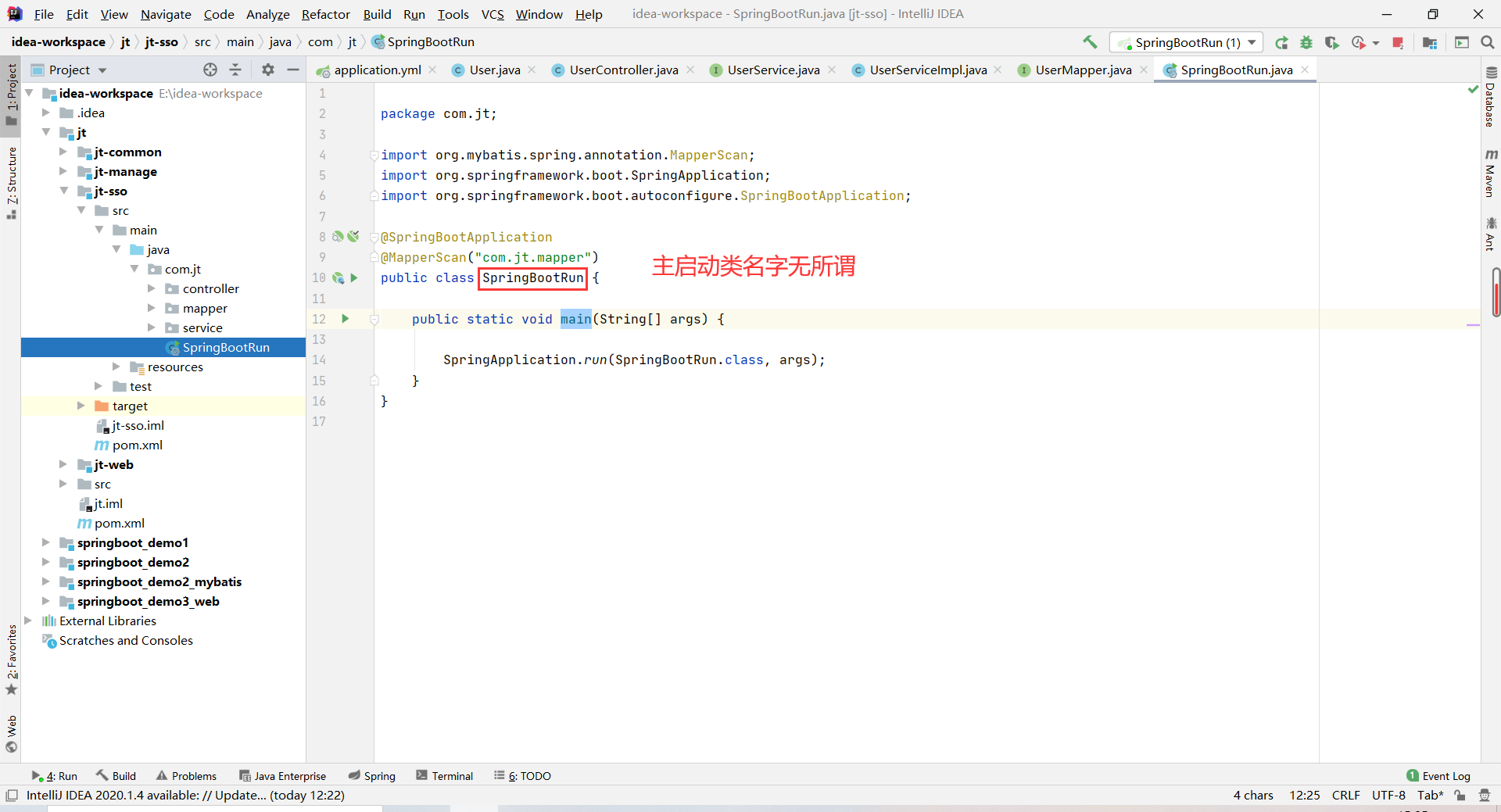Toggle the Project side tab
The image size is (1501, 812).
point(11,95)
